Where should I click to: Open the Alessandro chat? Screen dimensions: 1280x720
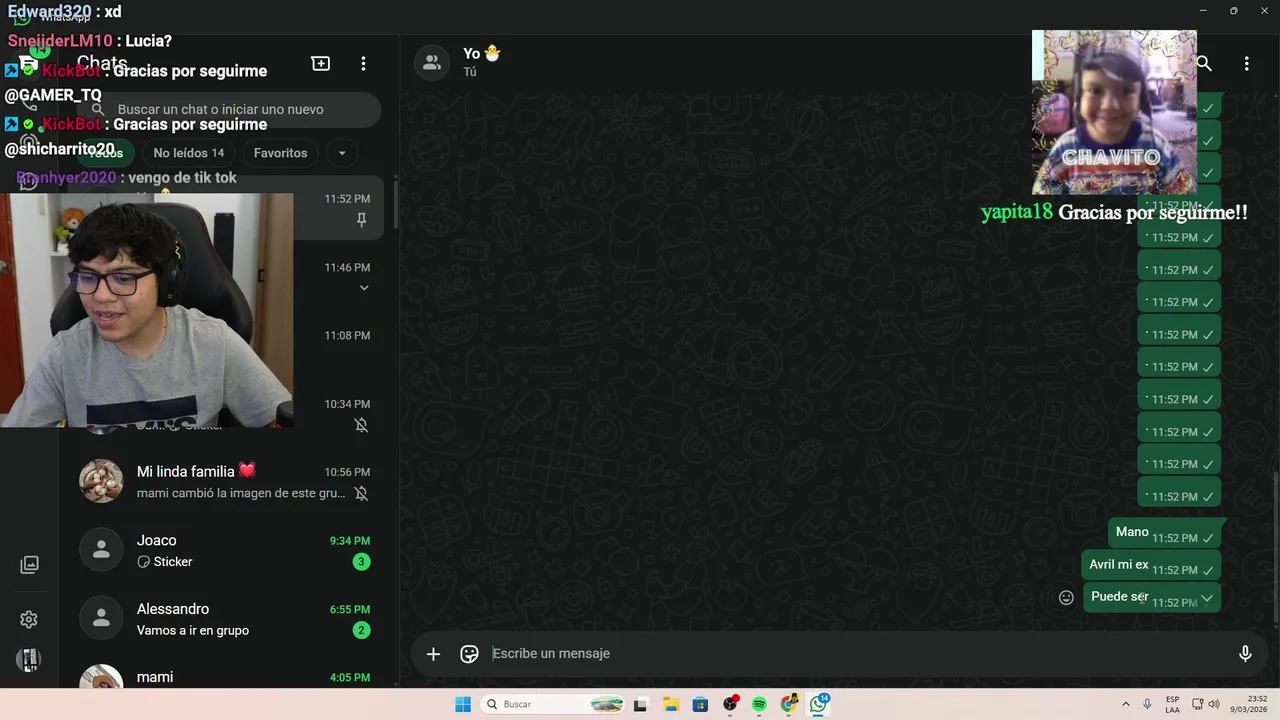(x=228, y=619)
